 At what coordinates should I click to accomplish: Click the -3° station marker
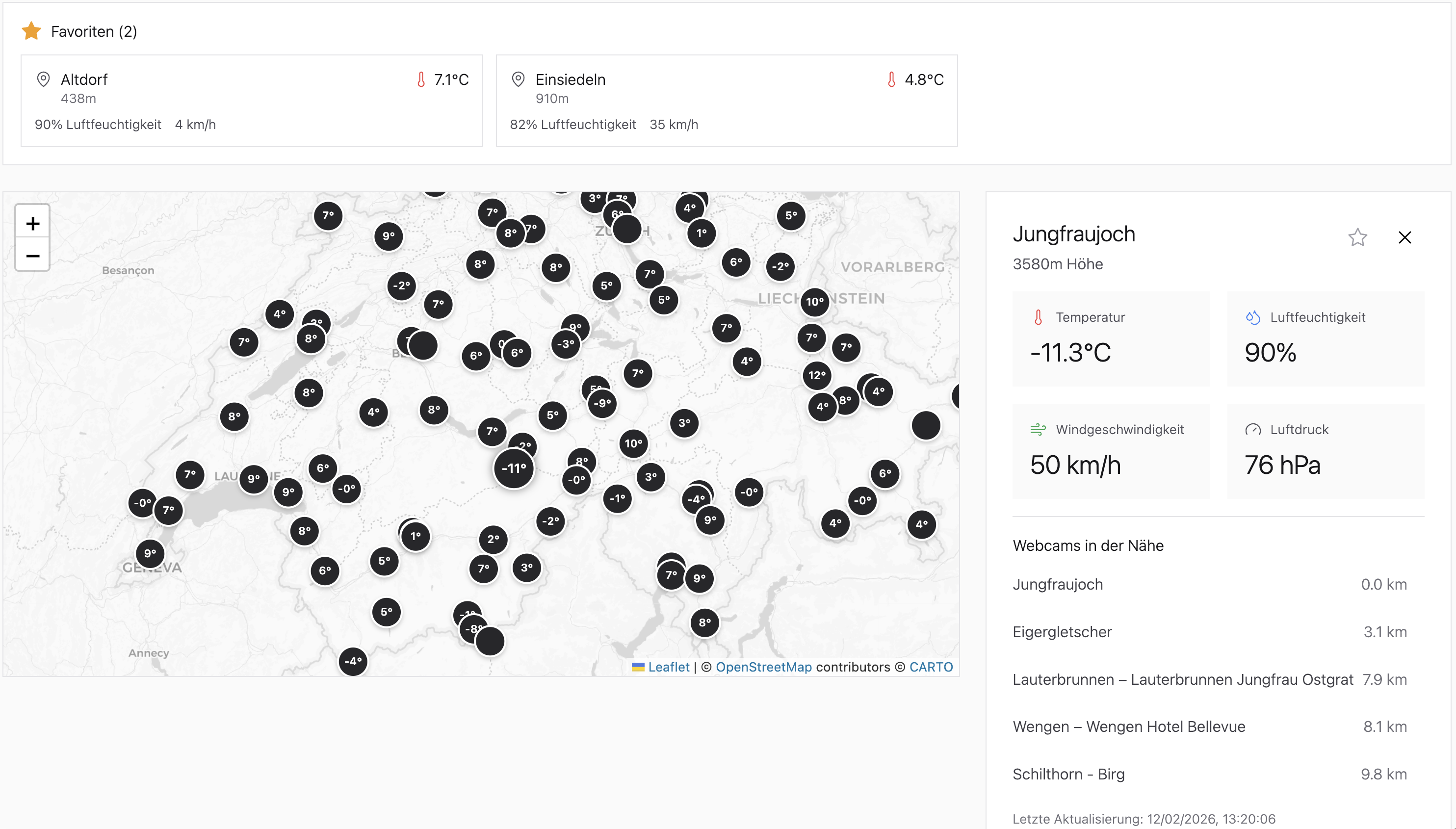[x=566, y=344]
